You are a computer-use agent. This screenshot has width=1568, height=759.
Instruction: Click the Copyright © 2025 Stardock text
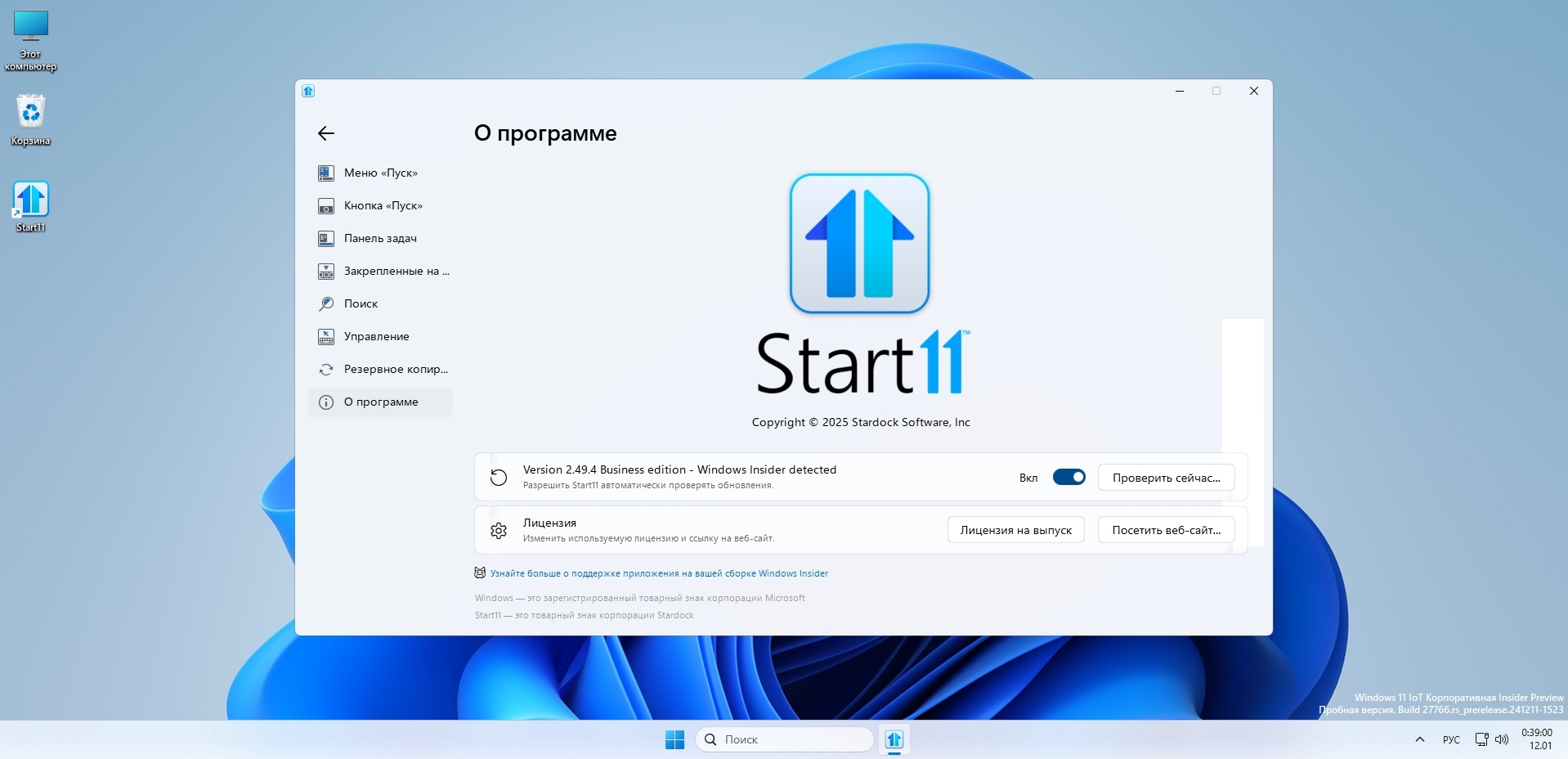[x=861, y=422]
